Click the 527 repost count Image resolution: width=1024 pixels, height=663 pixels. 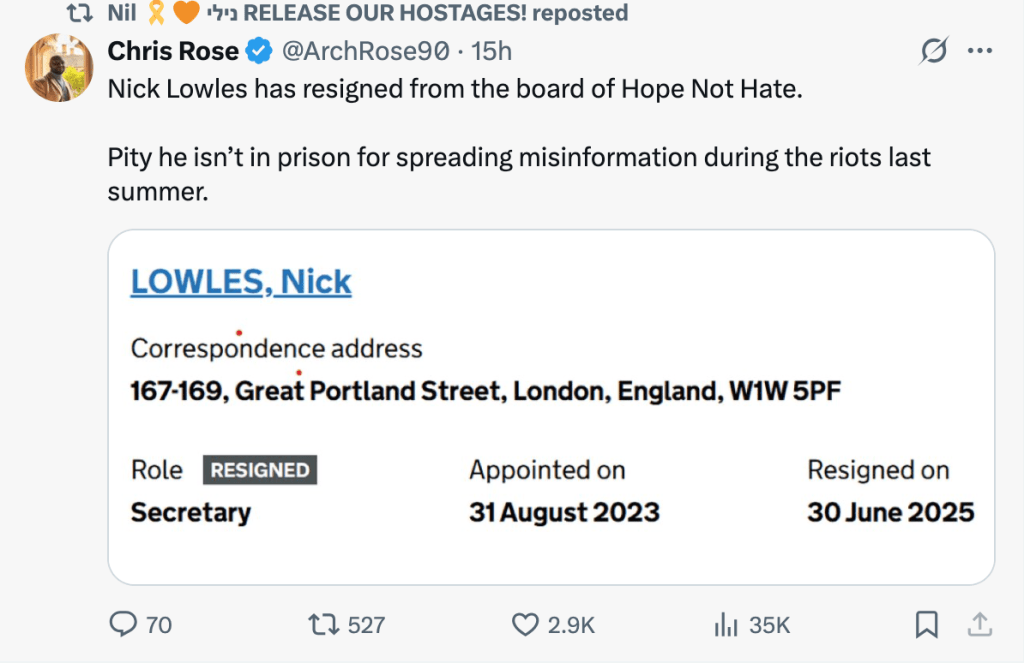point(366,625)
